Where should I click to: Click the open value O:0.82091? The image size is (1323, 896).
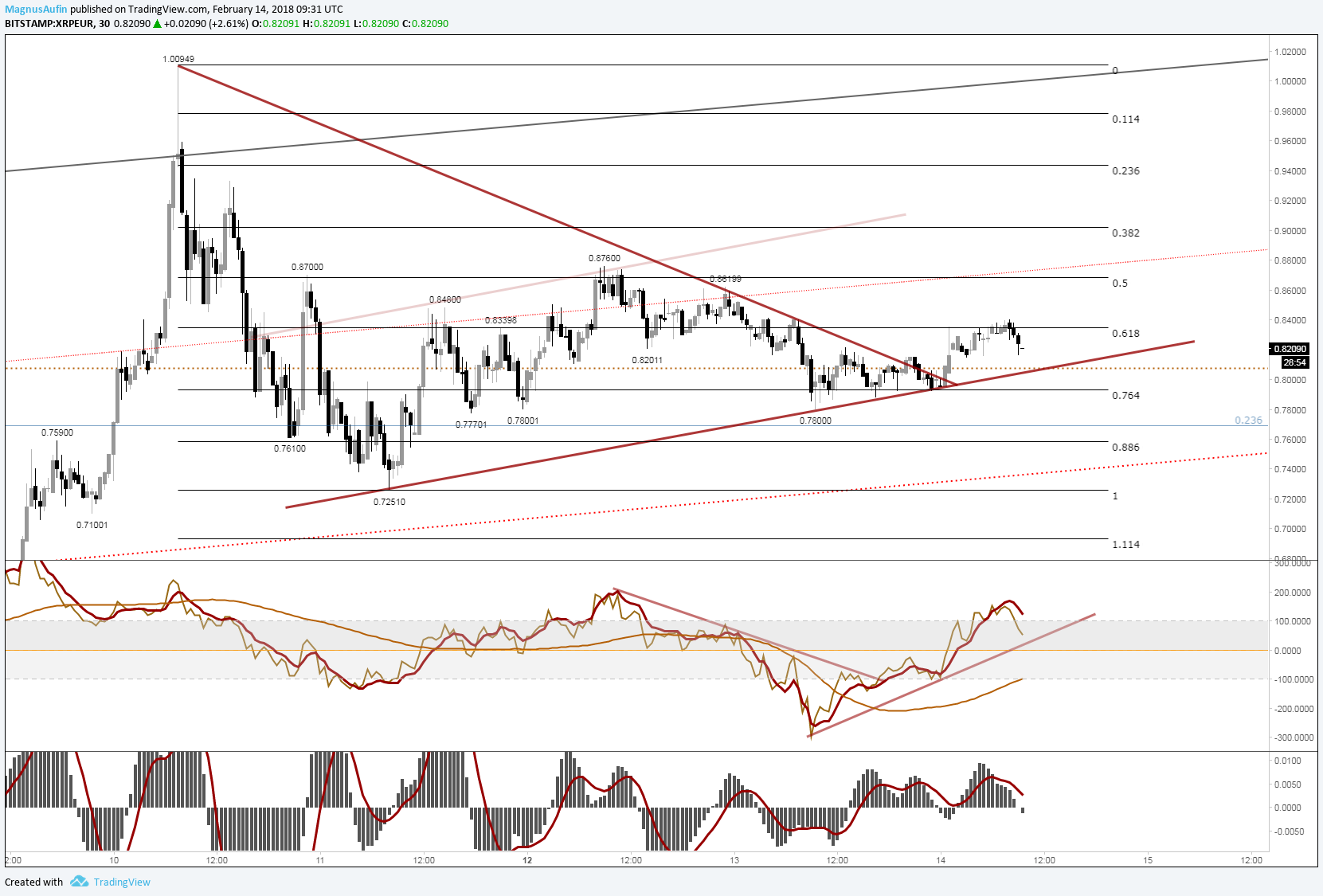tap(276, 23)
